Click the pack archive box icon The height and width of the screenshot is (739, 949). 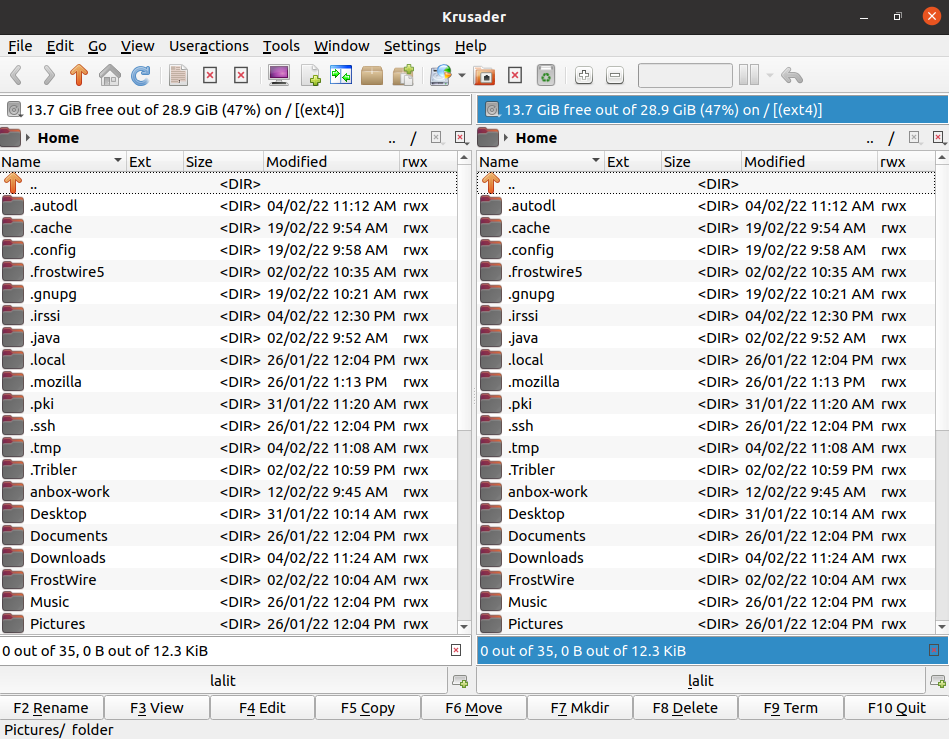372,75
